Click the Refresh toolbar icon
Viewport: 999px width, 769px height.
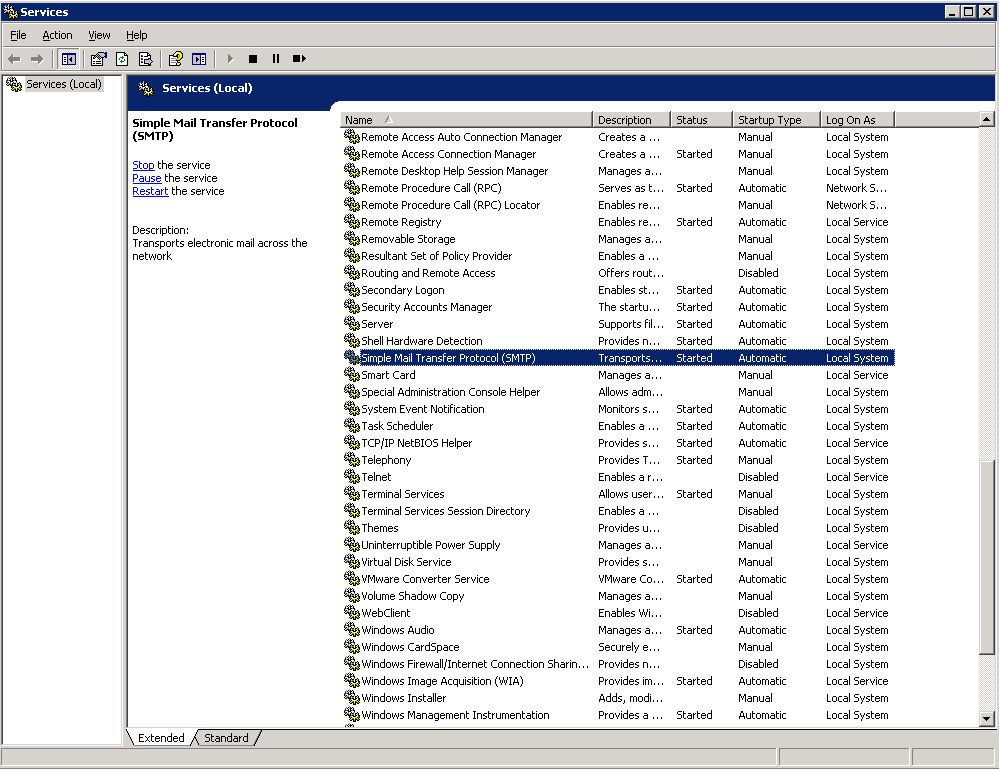click(x=122, y=59)
